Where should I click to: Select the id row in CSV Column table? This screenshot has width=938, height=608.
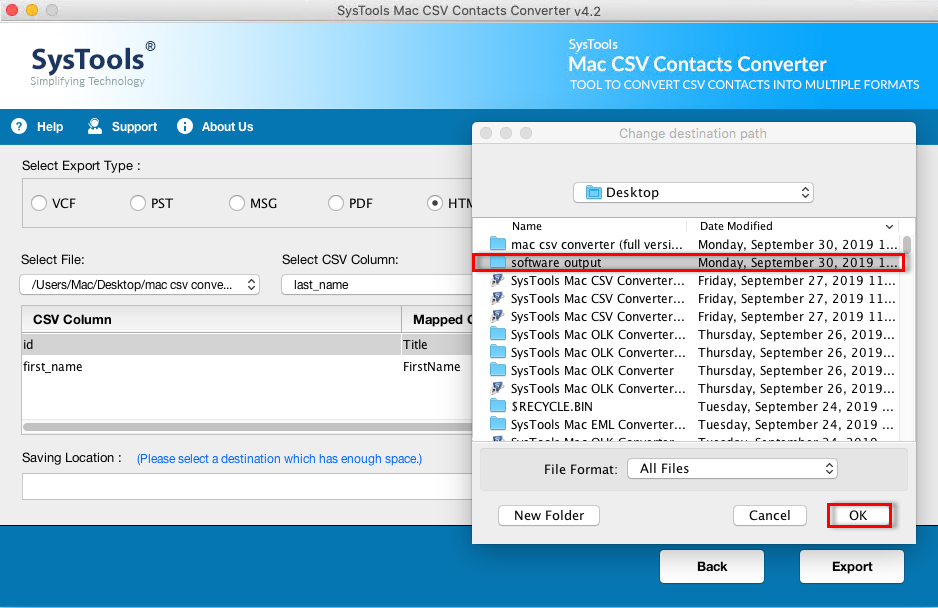pos(247,345)
